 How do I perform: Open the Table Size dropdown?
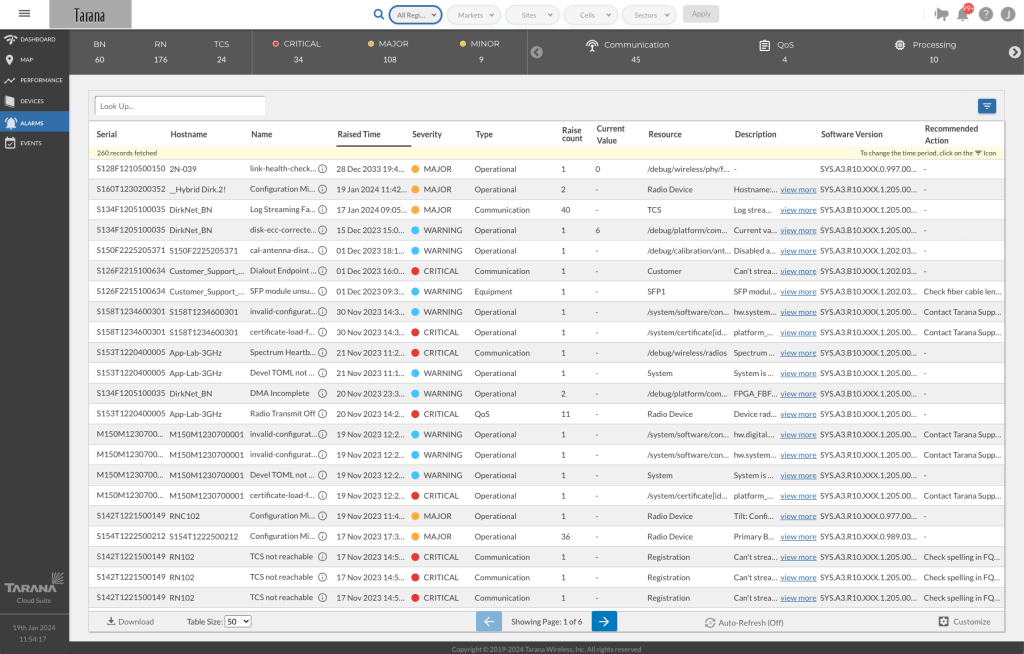(x=238, y=621)
